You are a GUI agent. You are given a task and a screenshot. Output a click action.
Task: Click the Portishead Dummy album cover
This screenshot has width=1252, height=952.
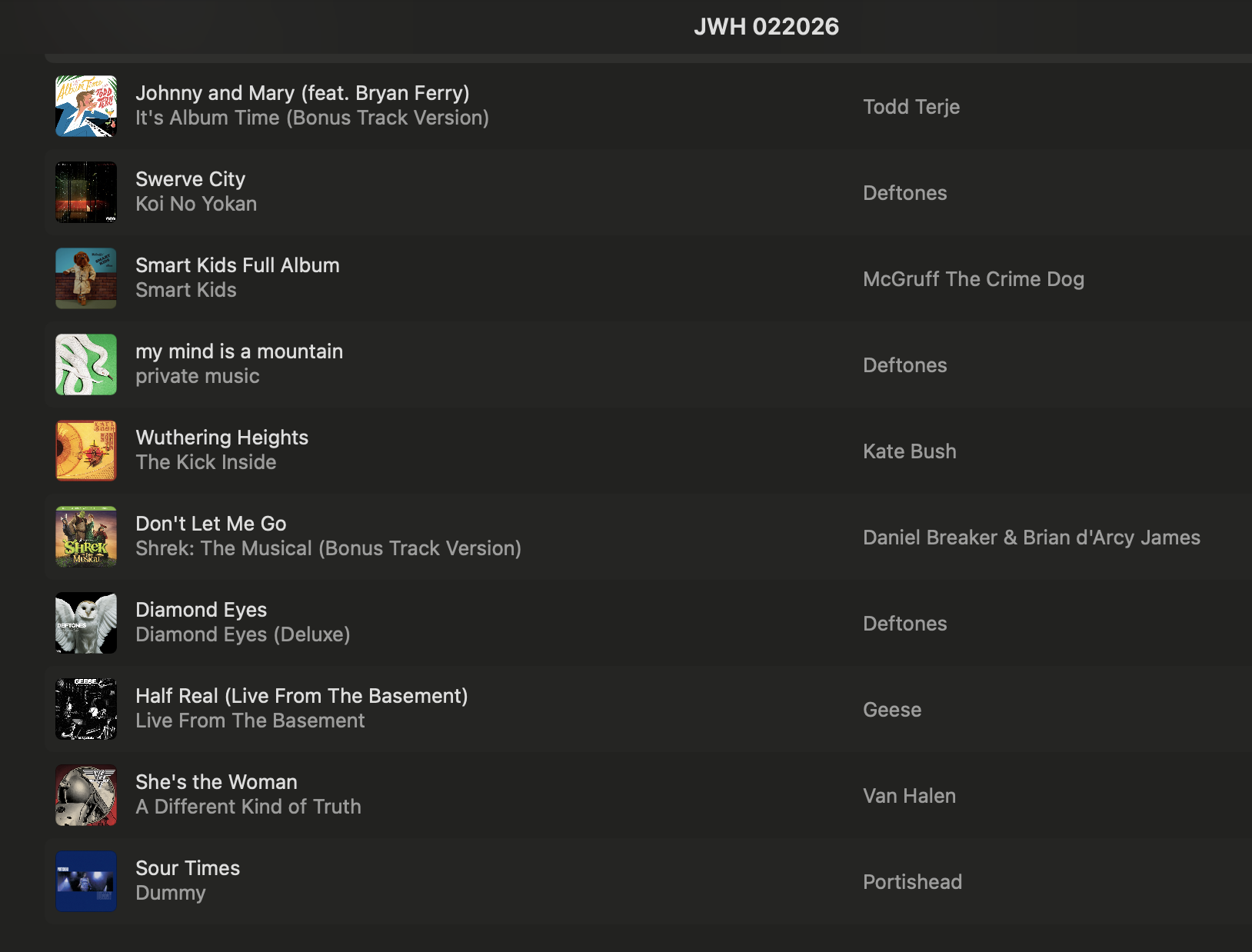86,881
